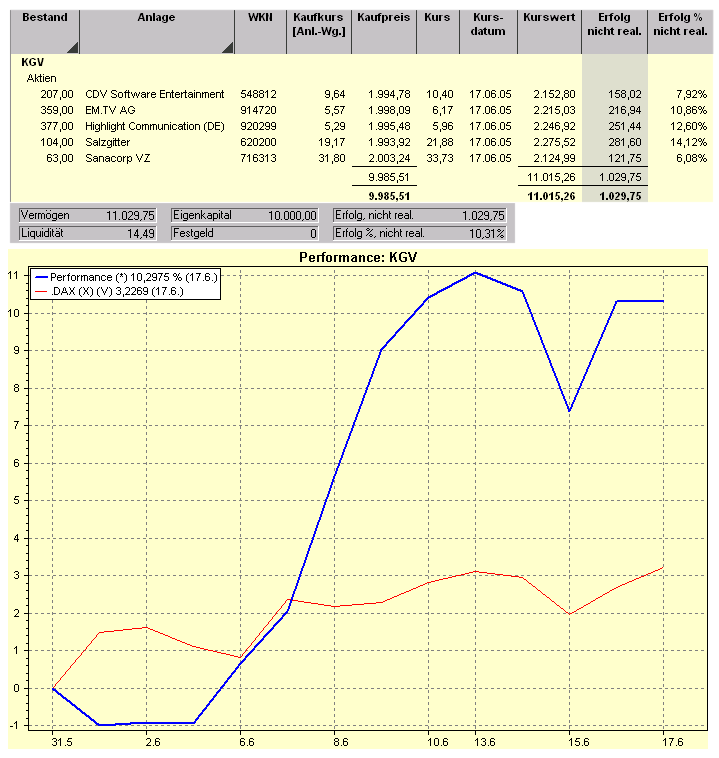Click the bold Erfolg total 1.029,75
The image size is (719, 758).
point(620,196)
